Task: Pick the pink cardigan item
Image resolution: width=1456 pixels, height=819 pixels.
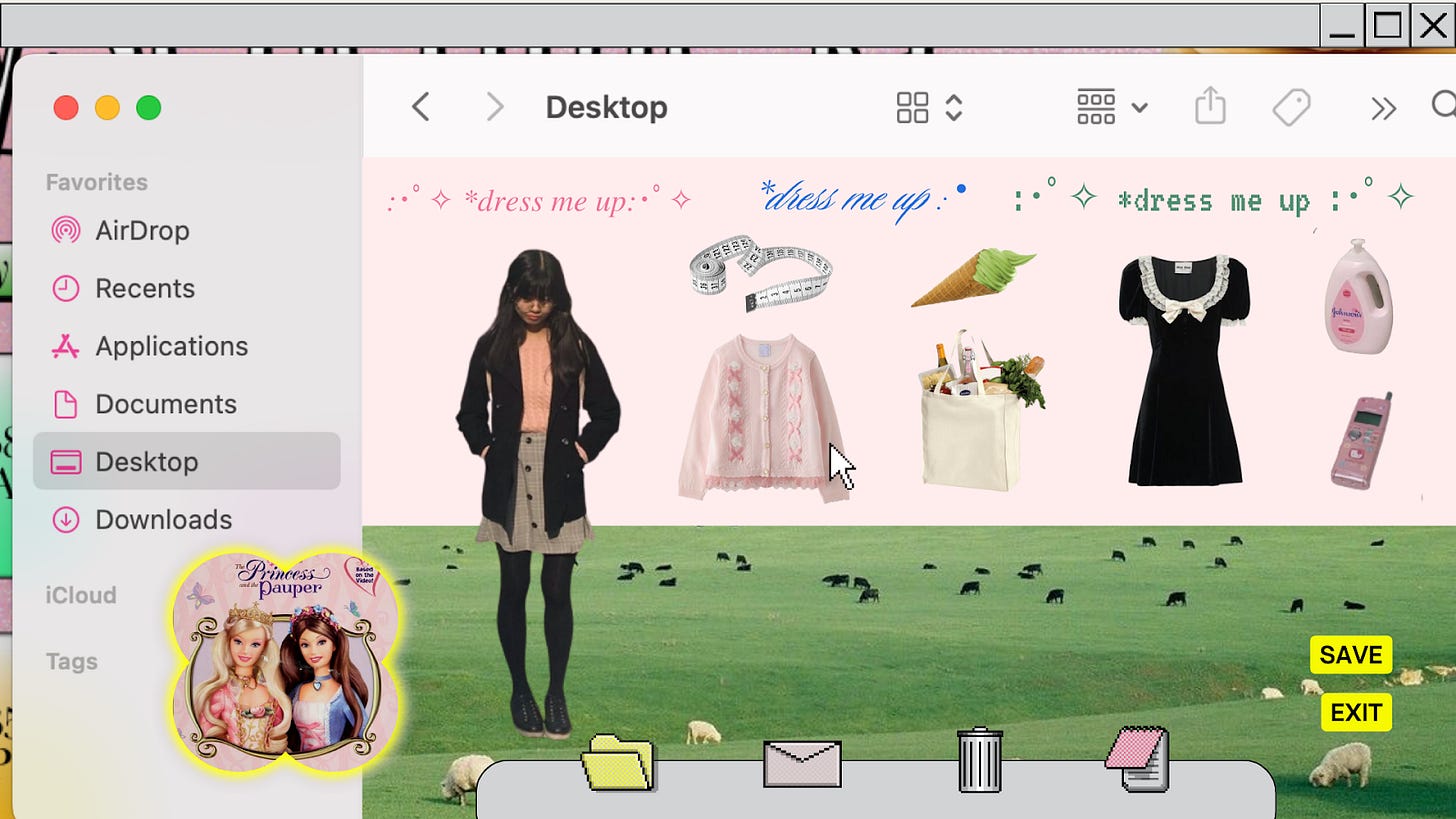Action: pos(762,418)
